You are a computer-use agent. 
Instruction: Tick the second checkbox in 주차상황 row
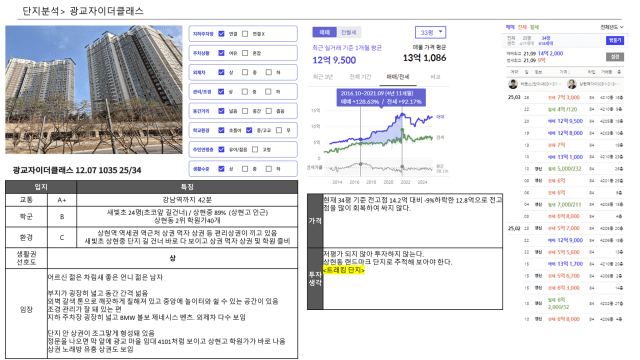click(245, 53)
